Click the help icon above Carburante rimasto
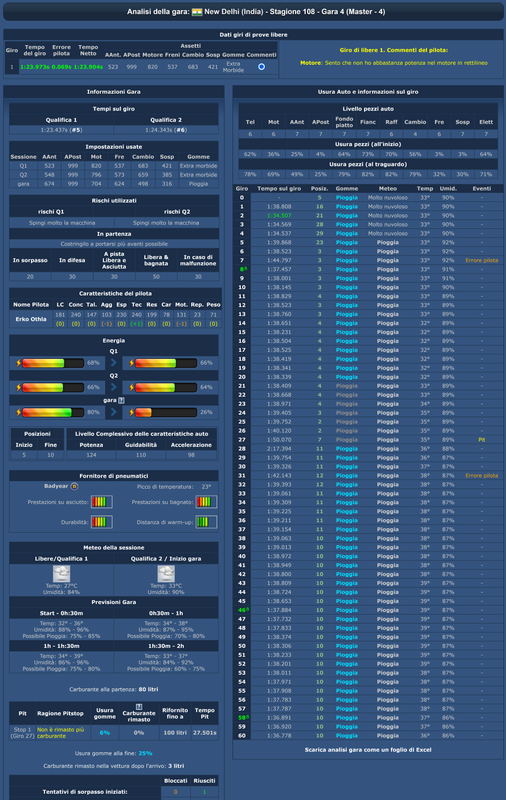The image size is (506, 800). tap(139, 707)
